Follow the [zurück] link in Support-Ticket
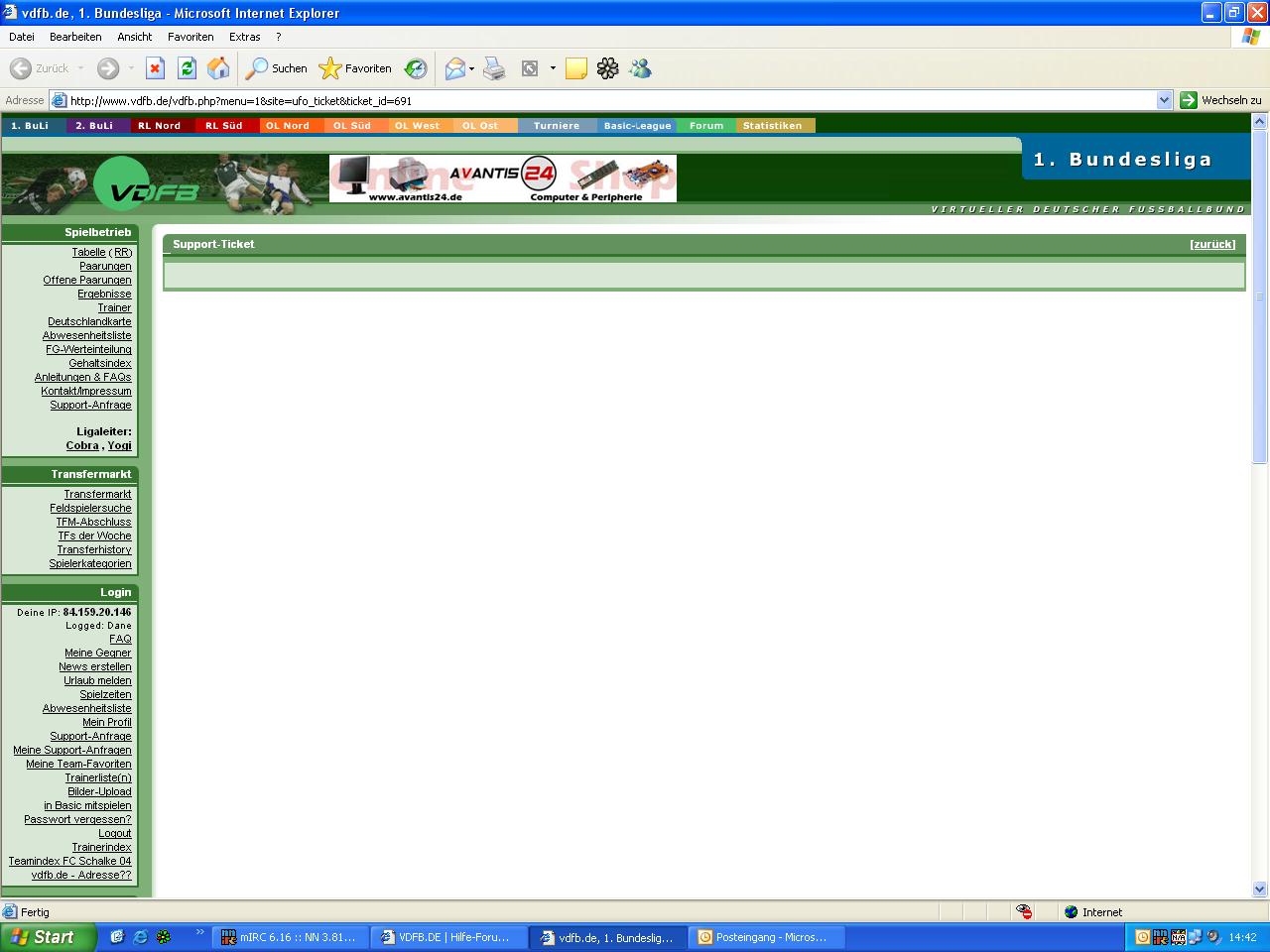1270x952 pixels. 1212,244
